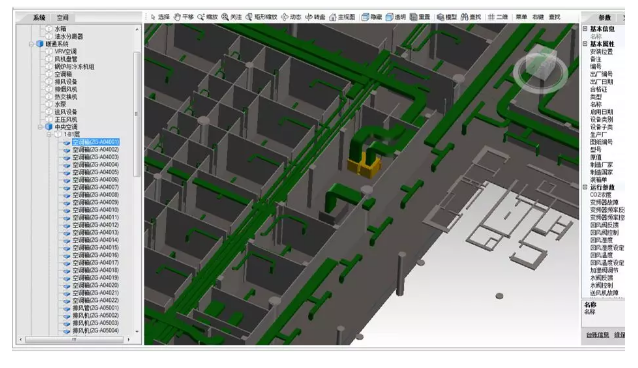Collapse the 基本属性 property group
Screen dimensions: 638x368
pos(585,44)
